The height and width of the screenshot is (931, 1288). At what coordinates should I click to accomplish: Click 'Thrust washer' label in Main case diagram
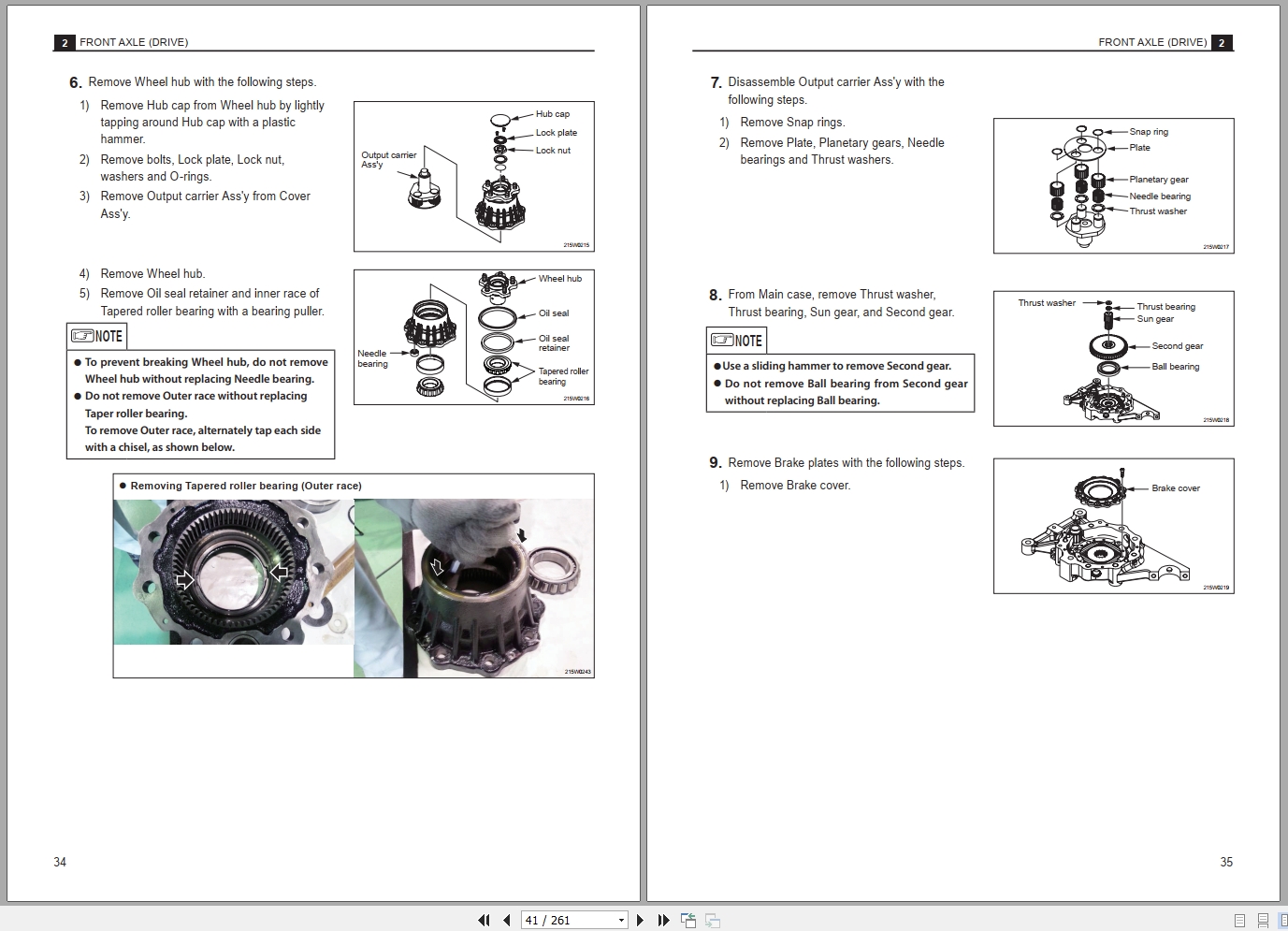(1047, 303)
